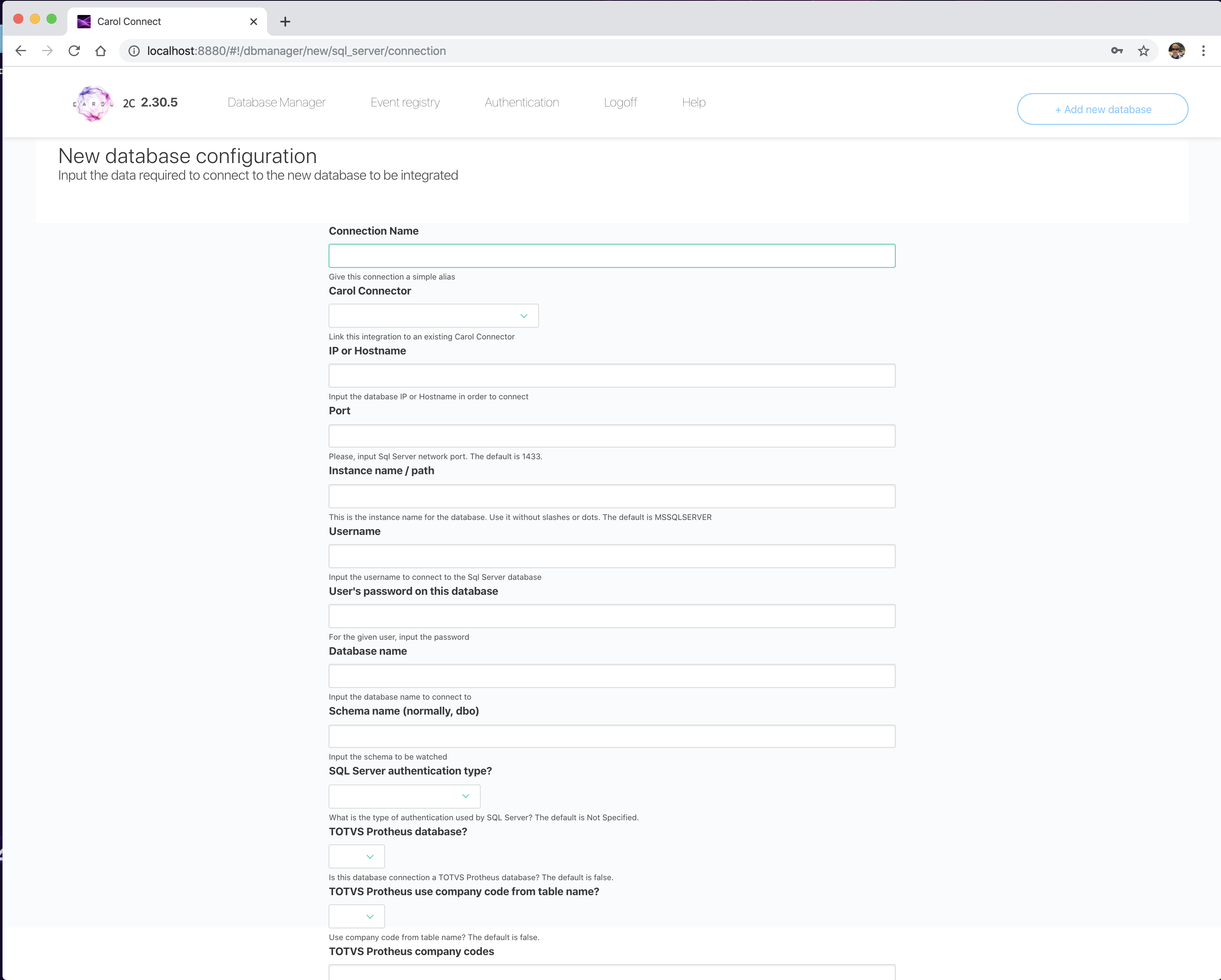This screenshot has height=980, width=1221.
Task: Click the Carol Connect tab favicon
Action: pos(84,22)
